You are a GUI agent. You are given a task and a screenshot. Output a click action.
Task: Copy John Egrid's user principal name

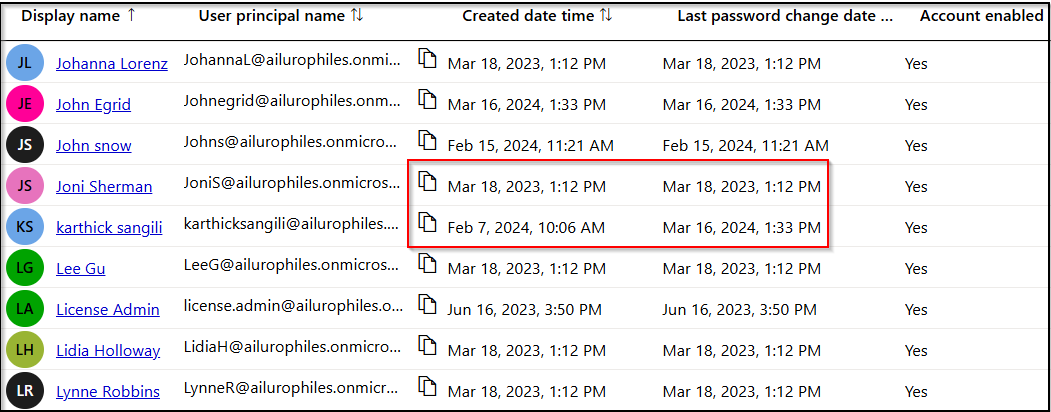click(x=428, y=101)
